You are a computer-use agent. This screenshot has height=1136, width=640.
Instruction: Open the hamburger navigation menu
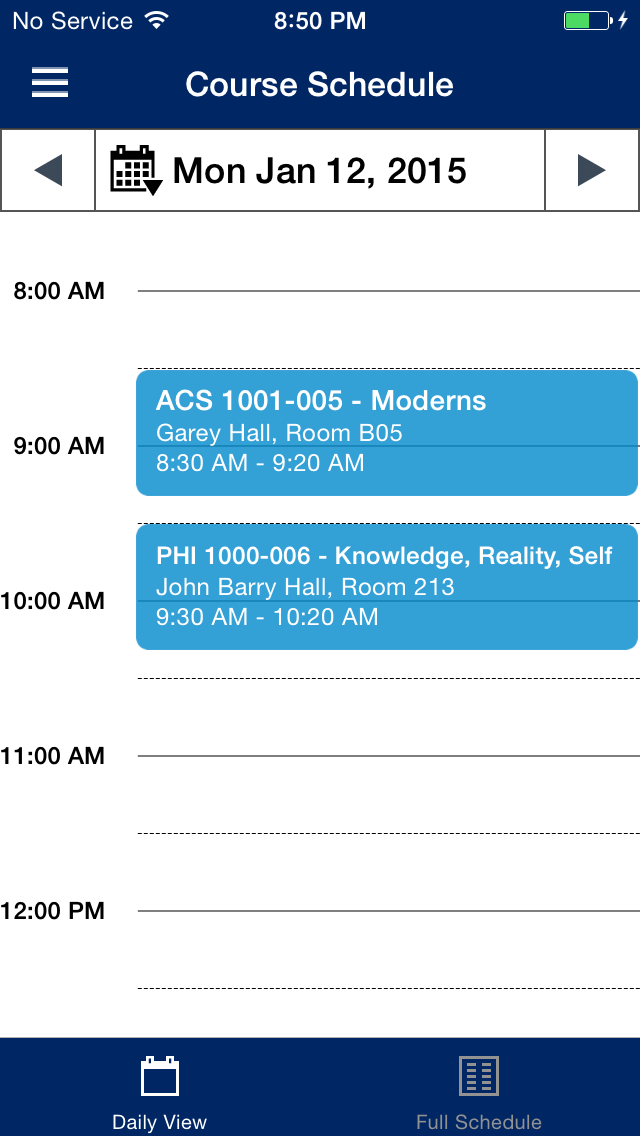click(50, 83)
